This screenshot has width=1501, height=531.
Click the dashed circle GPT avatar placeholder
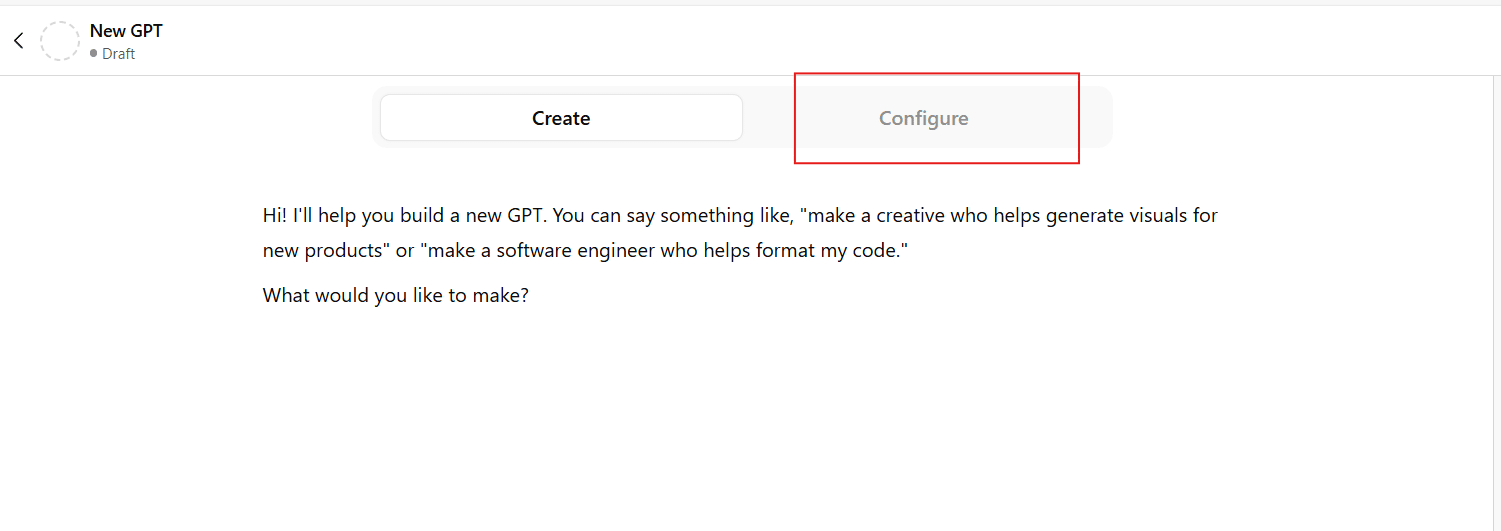click(60, 41)
